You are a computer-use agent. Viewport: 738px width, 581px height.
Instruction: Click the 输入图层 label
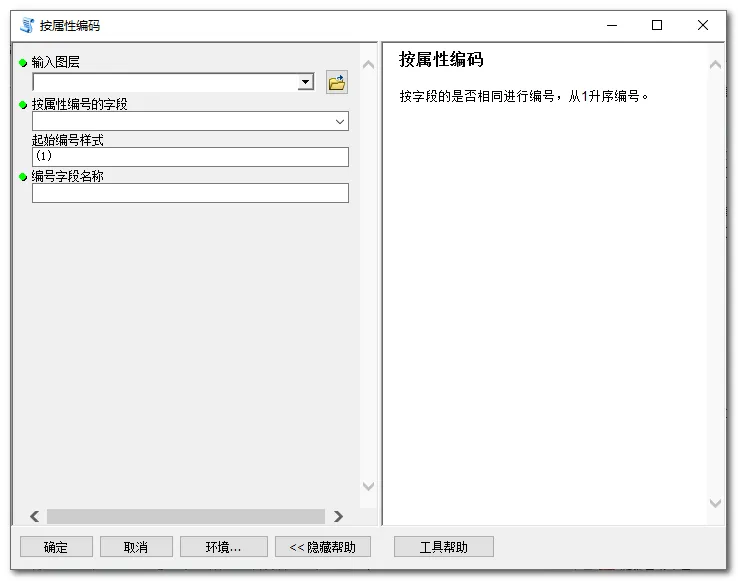(56, 62)
